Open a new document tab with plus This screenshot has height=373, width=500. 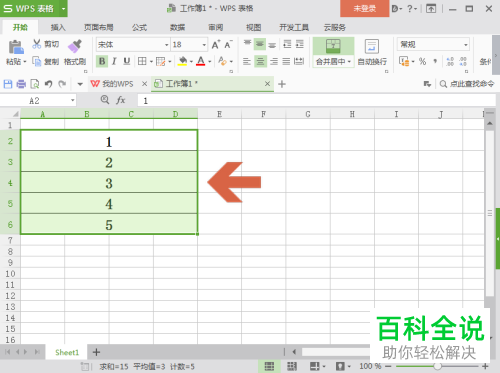click(282, 84)
